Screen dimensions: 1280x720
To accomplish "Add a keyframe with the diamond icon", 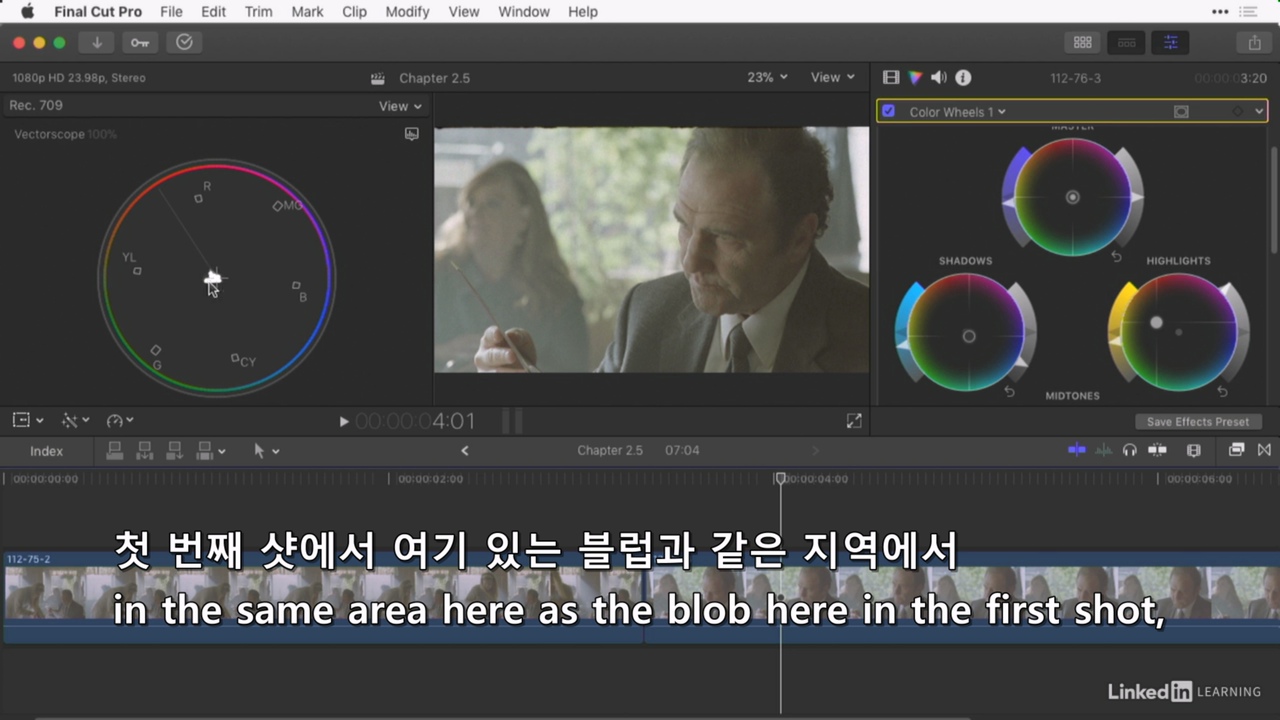I will [x=1237, y=112].
